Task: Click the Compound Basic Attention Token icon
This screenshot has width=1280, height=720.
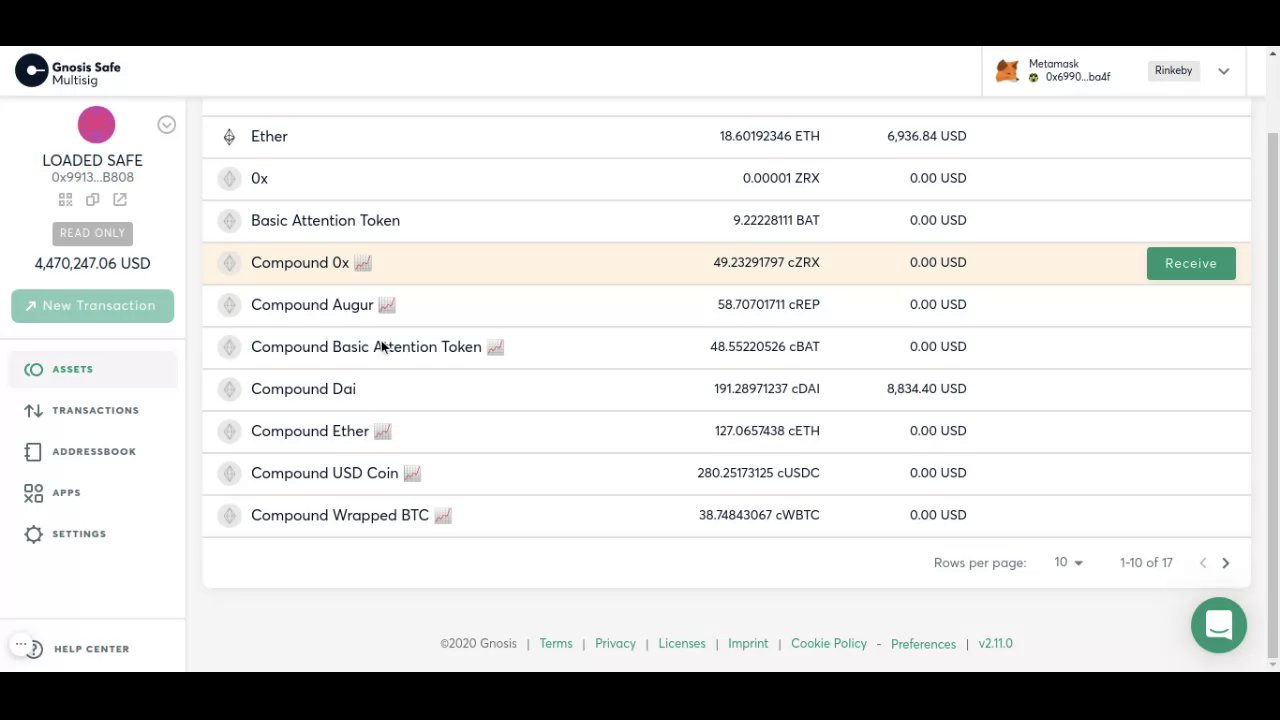Action: click(x=229, y=347)
